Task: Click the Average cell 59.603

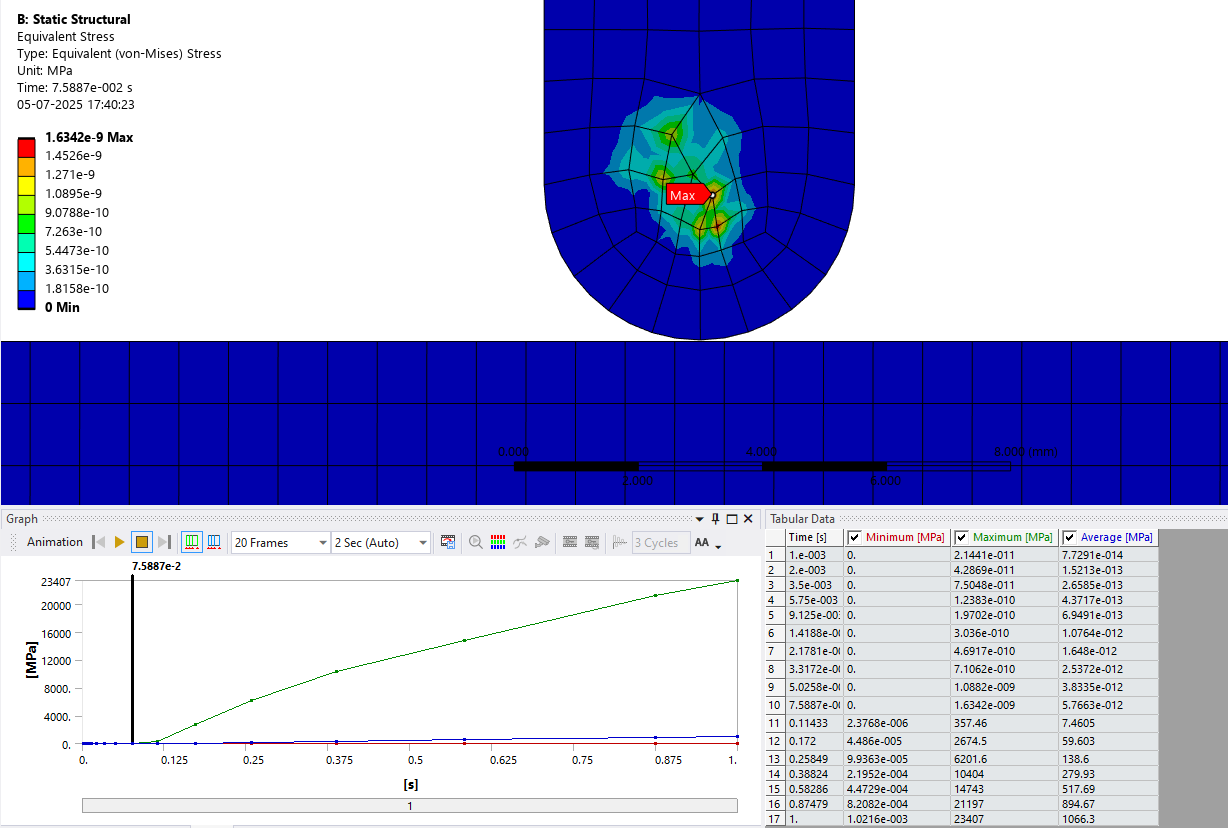Action: tap(1108, 741)
